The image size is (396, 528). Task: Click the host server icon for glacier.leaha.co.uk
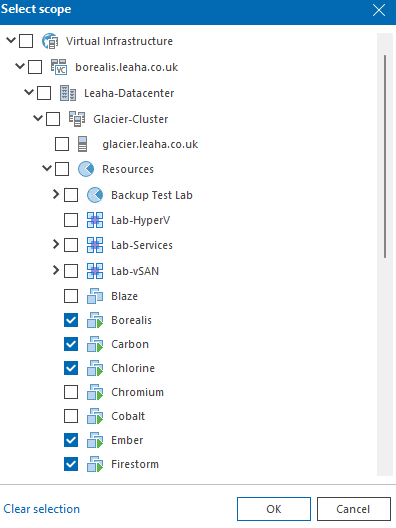click(x=82, y=144)
